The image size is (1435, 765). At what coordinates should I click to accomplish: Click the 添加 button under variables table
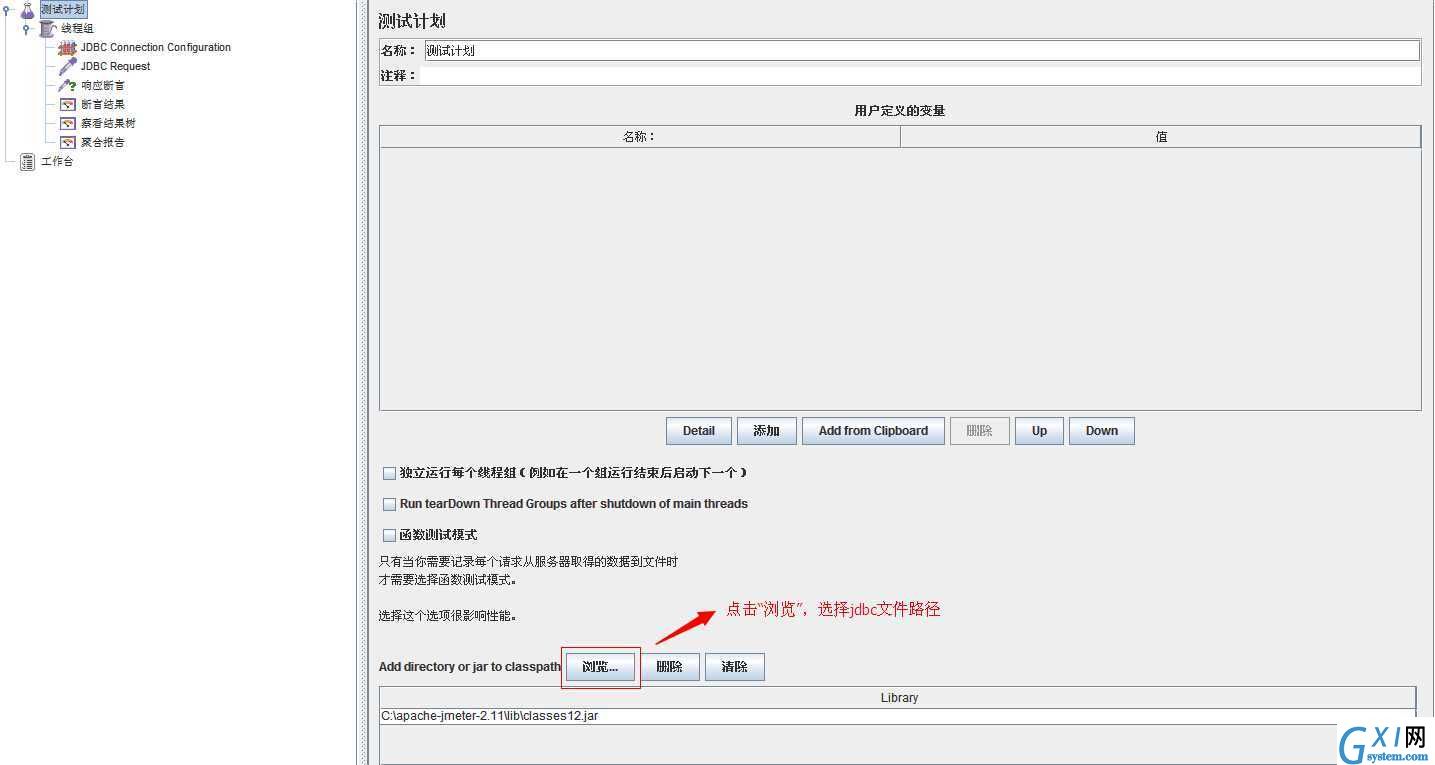point(766,431)
